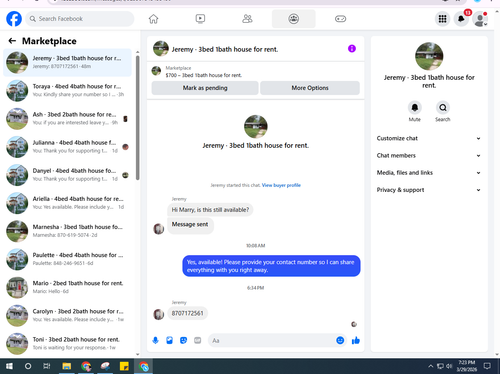
Task: Open the Facebook logo home link
Action: coord(14,19)
